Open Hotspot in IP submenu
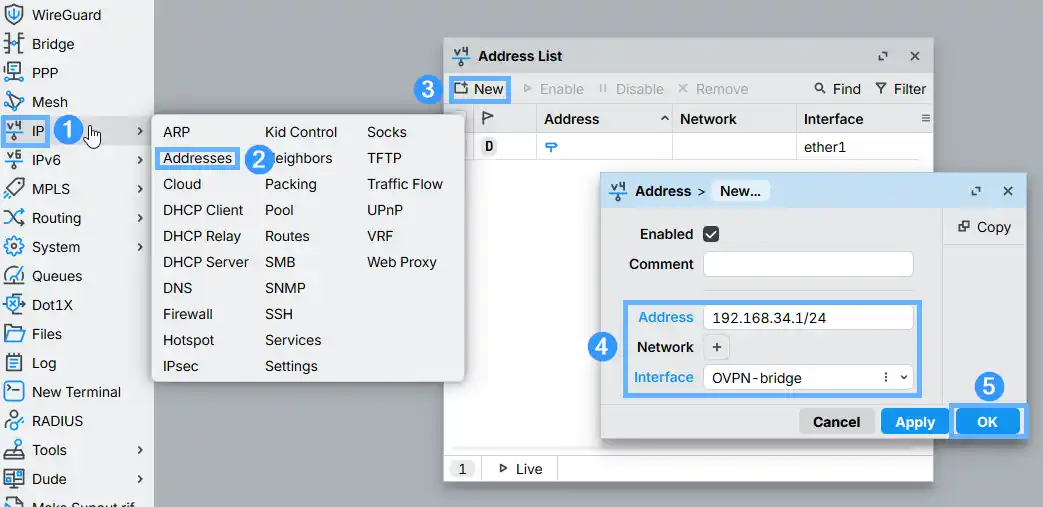The height and width of the screenshot is (507, 1043). point(189,340)
